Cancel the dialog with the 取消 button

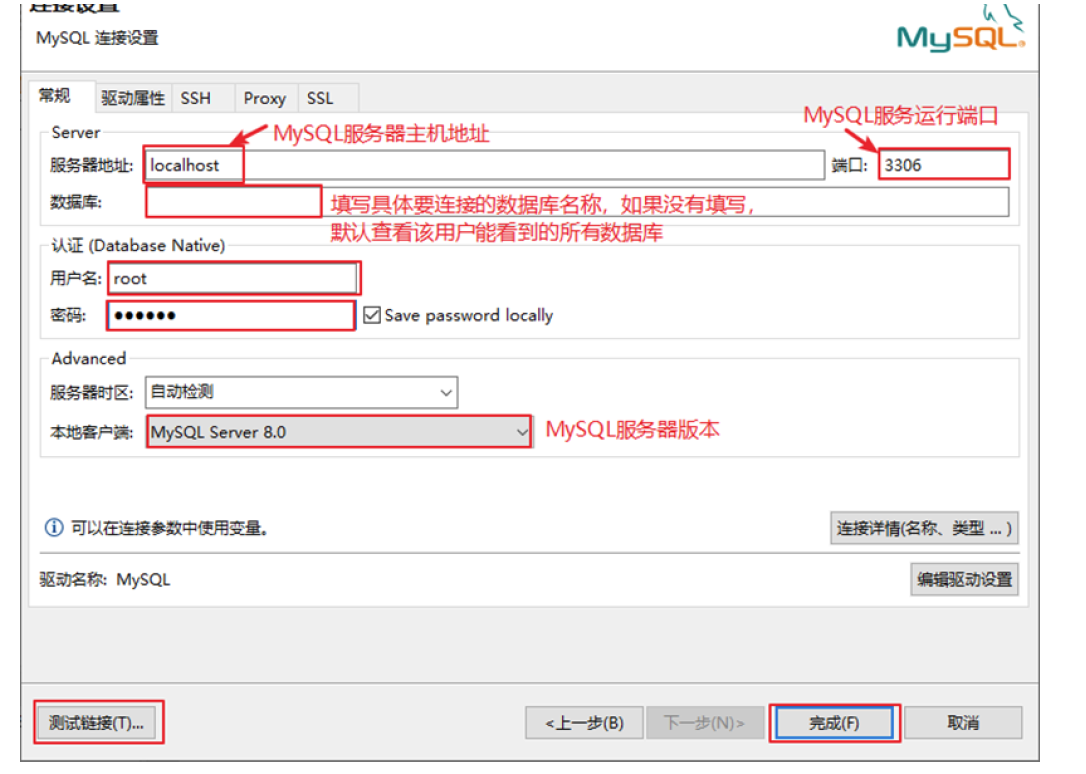tap(963, 723)
